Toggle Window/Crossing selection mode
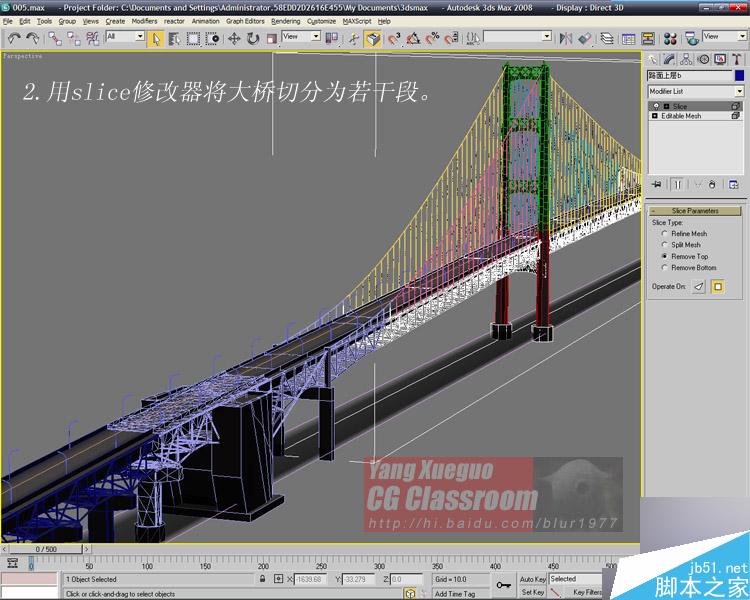750x600 pixels. click(212, 39)
